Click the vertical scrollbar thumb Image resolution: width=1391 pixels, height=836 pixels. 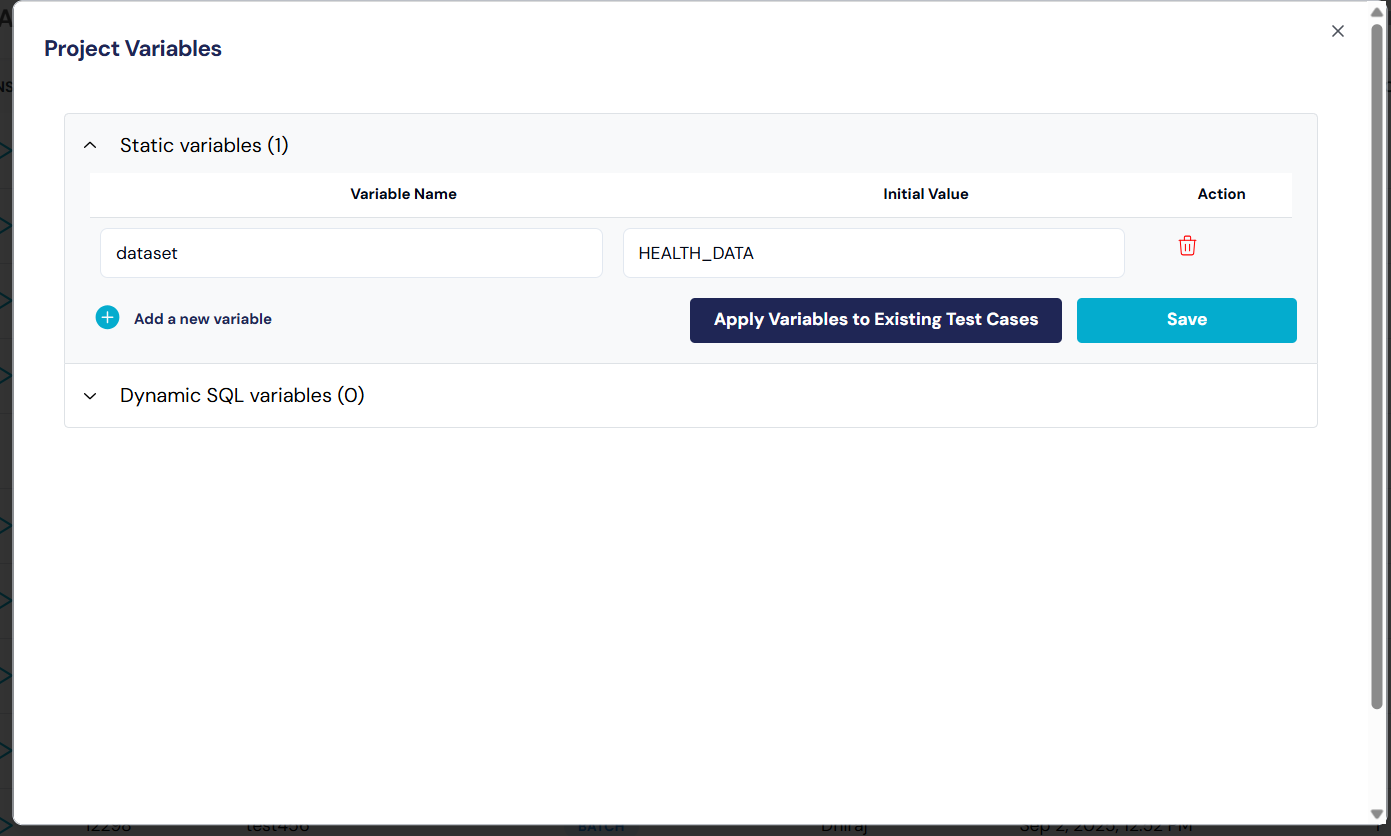click(x=1377, y=360)
